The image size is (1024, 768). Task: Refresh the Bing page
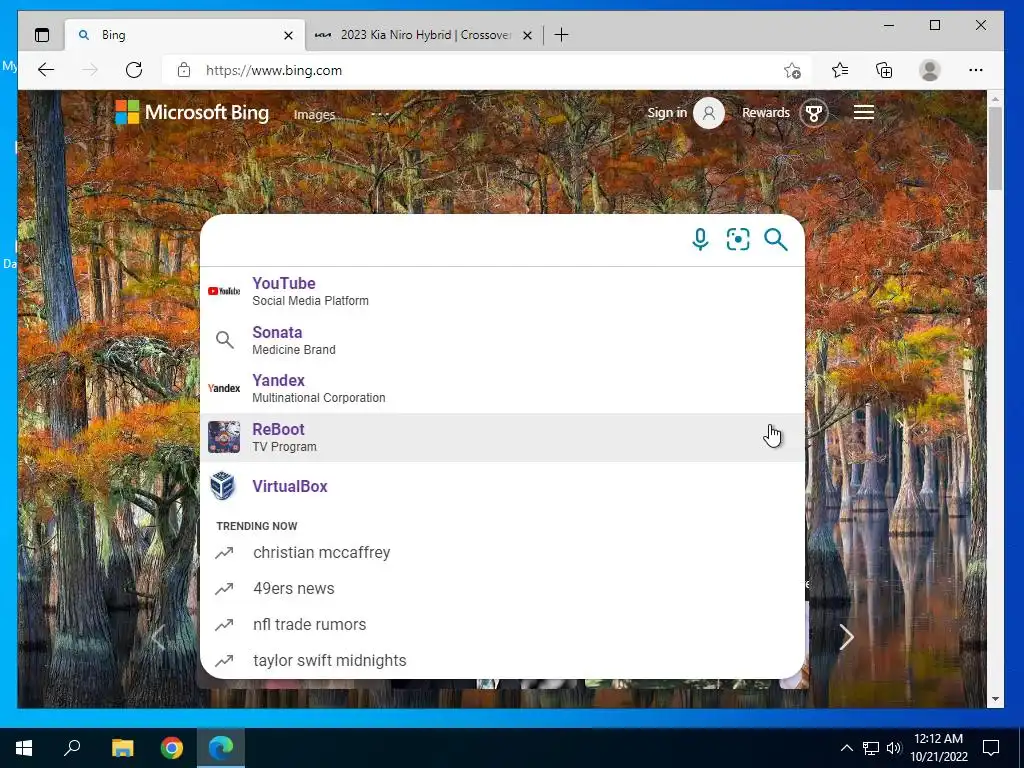[x=134, y=70]
